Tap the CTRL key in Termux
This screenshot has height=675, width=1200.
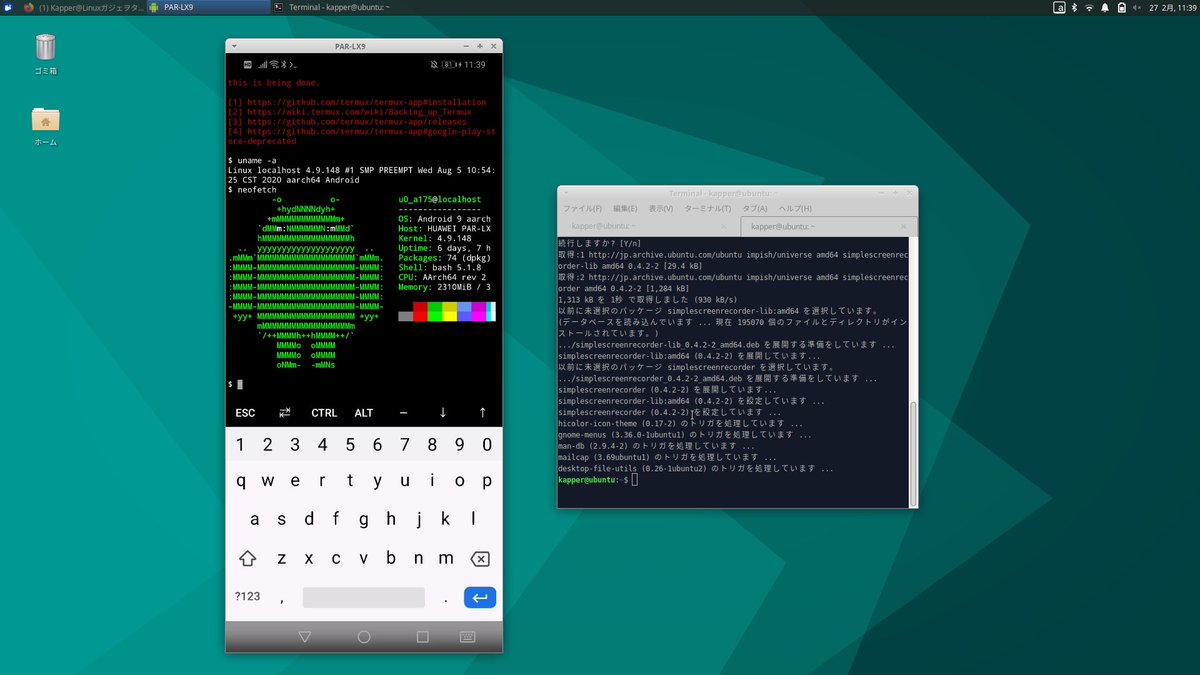(324, 413)
